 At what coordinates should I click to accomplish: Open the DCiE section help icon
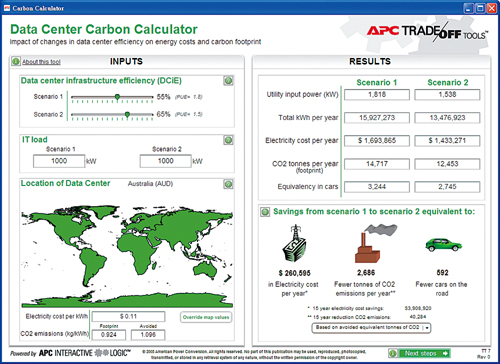click(x=228, y=80)
